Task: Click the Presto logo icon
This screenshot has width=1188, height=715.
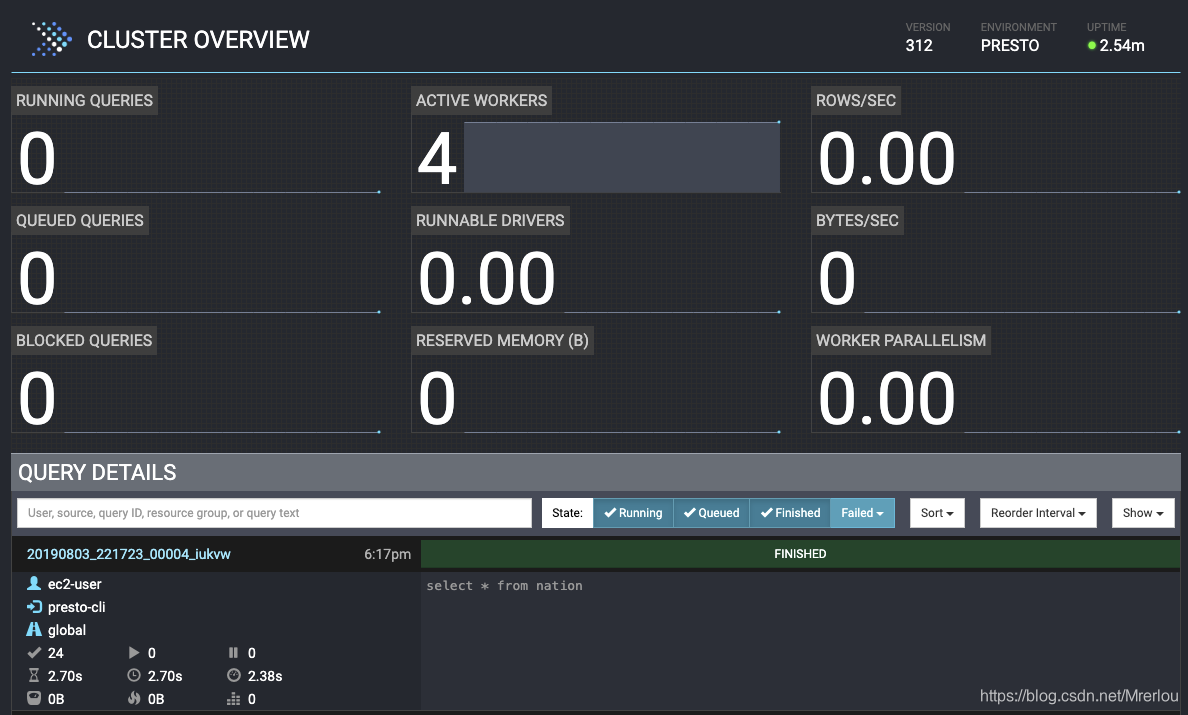Action: click(x=51, y=39)
